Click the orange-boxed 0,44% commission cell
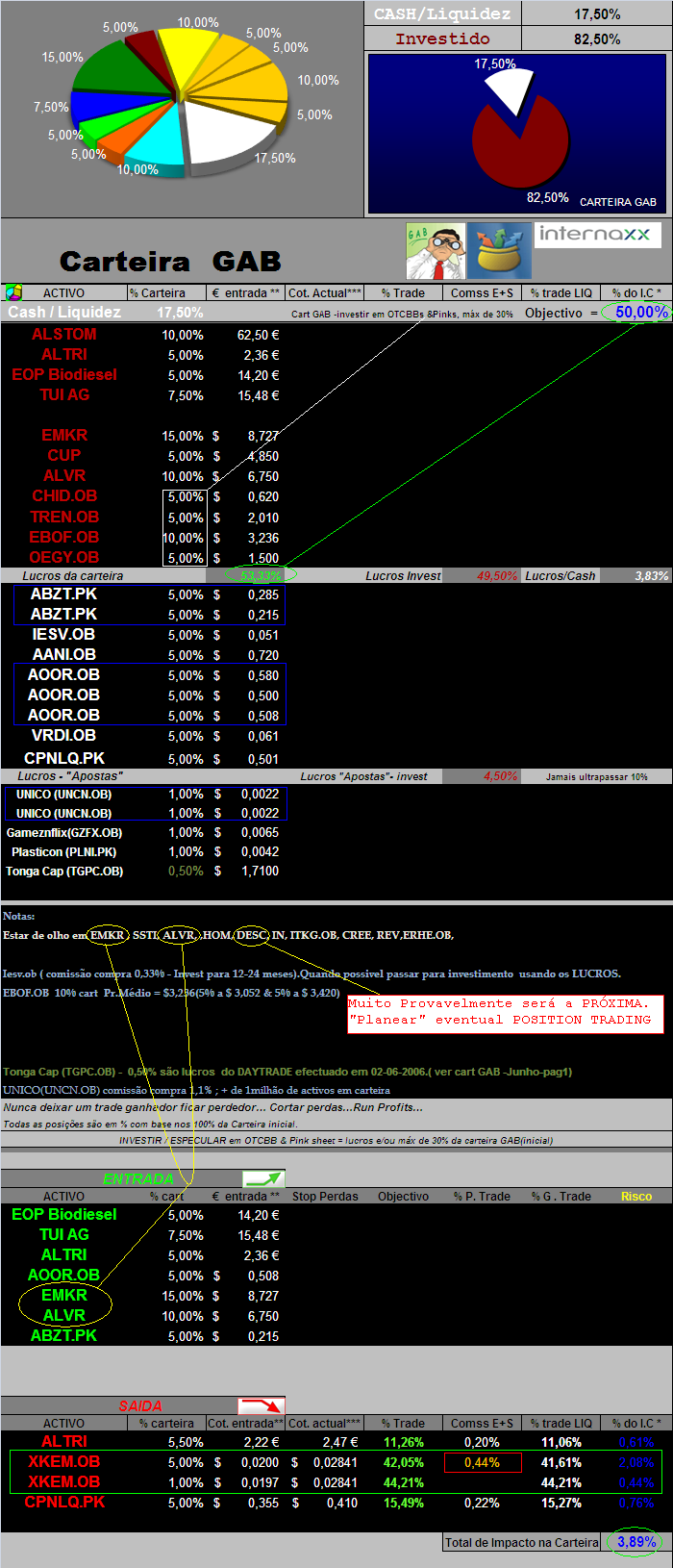Image resolution: width=673 pixels, height=1568 pixels. pyautogui.click(x=483, y=1462)
